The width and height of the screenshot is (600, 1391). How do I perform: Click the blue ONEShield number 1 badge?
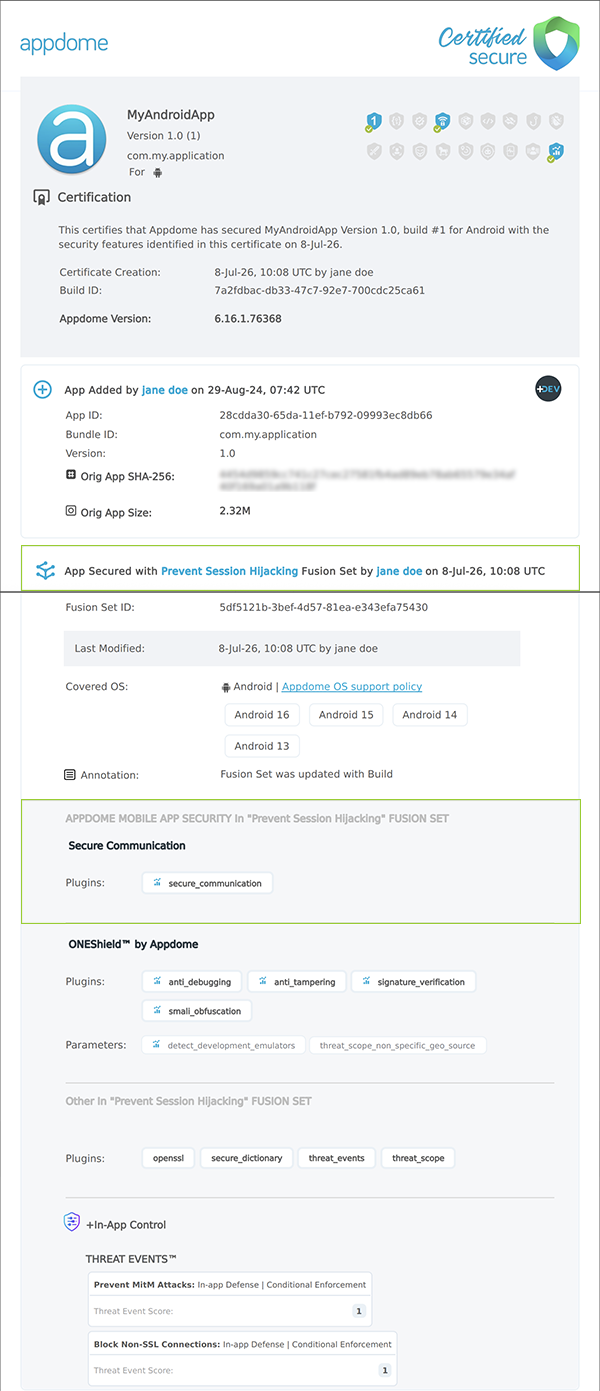point(374,122)
